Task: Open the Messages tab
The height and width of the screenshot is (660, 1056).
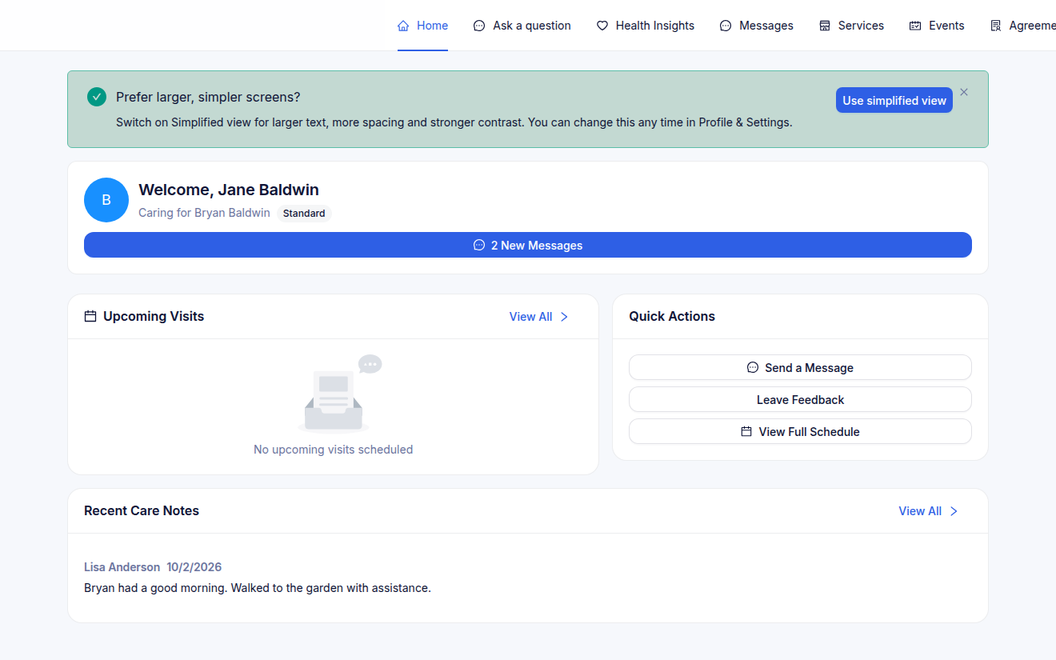Action: pos(756,26)
